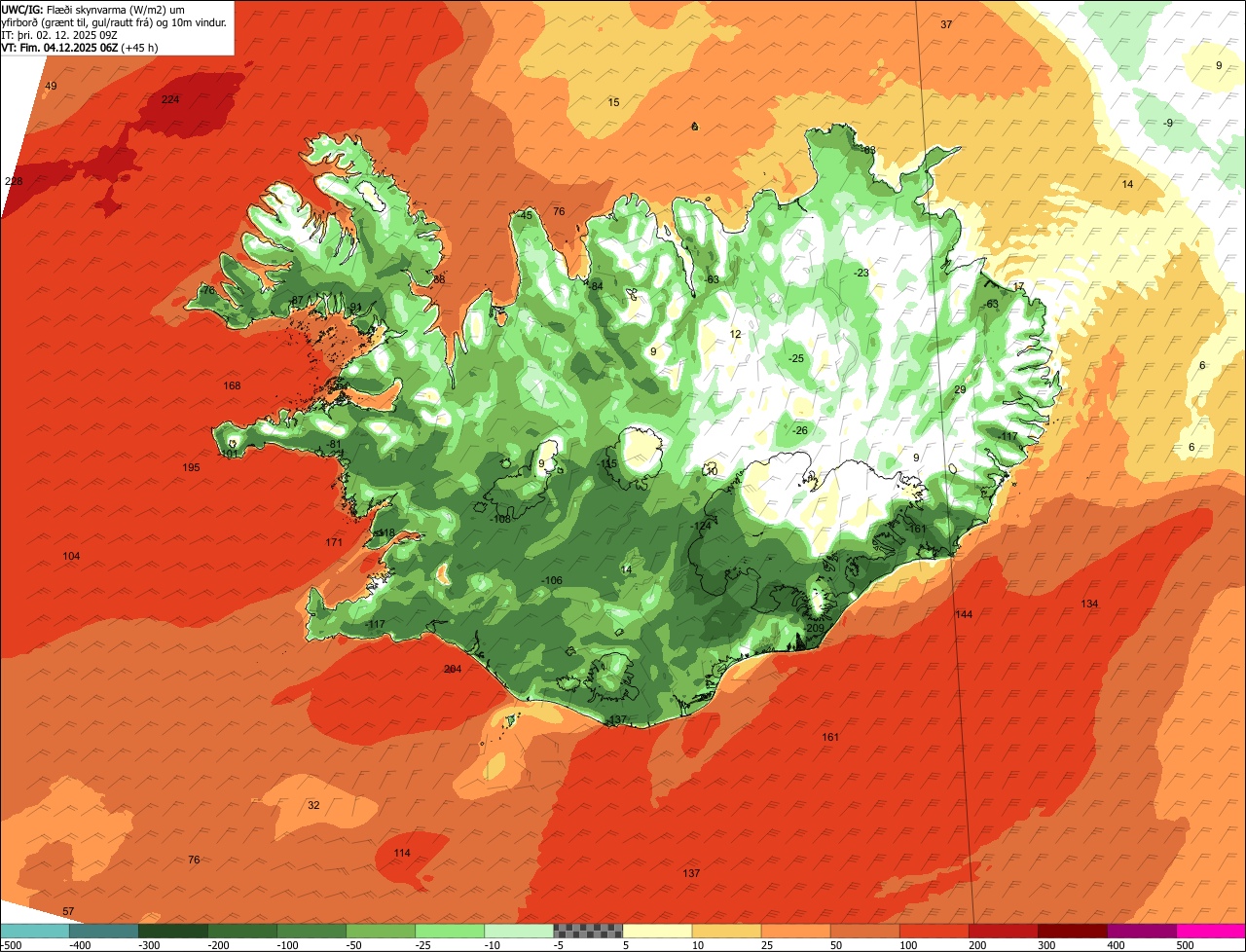The image size is (1246, 952).
Task: Select the '49' value below the header box
Action: (52, 87)
